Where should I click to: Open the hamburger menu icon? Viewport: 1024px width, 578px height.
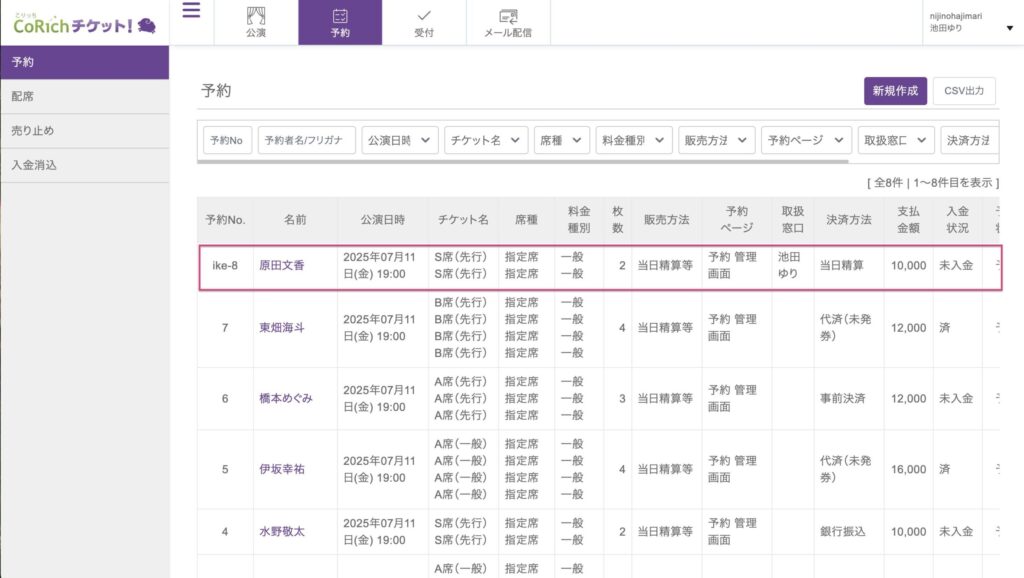[x=191, y=11]
